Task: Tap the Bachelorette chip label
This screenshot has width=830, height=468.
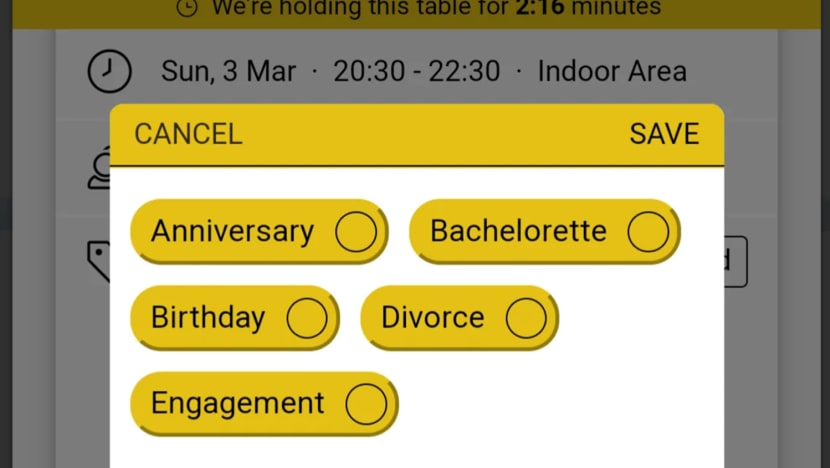Action: point(518,232)
